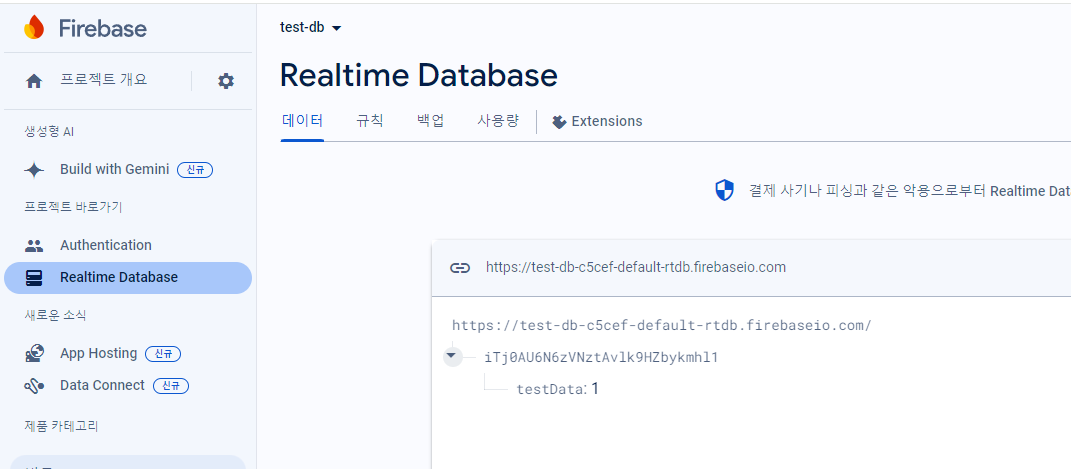
Task: Open App Hosting in sidebar
Action: coord(98,354)
